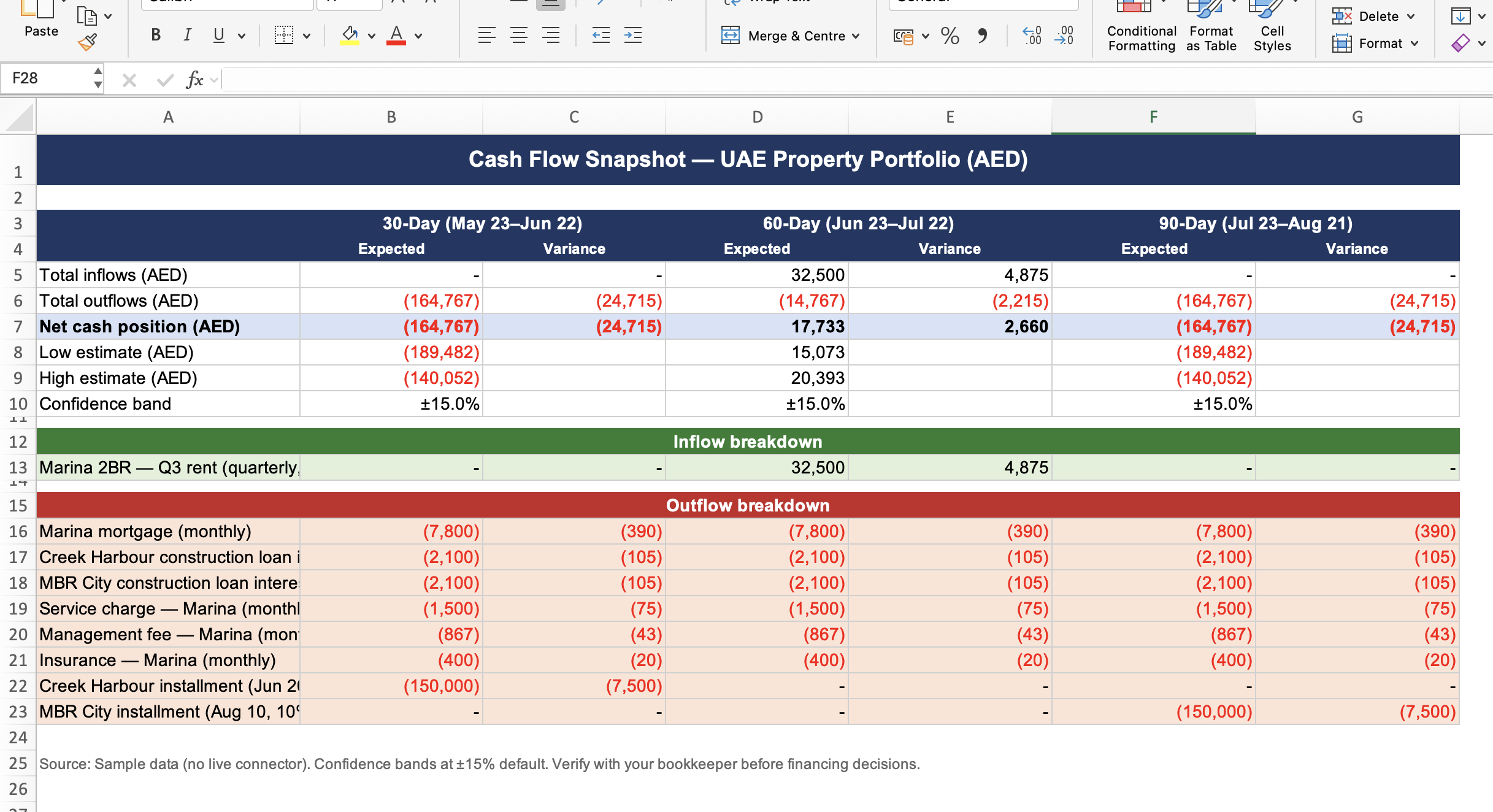Apply the comma style
This screenshot has width=1493, height=812.
coord(982,36)
